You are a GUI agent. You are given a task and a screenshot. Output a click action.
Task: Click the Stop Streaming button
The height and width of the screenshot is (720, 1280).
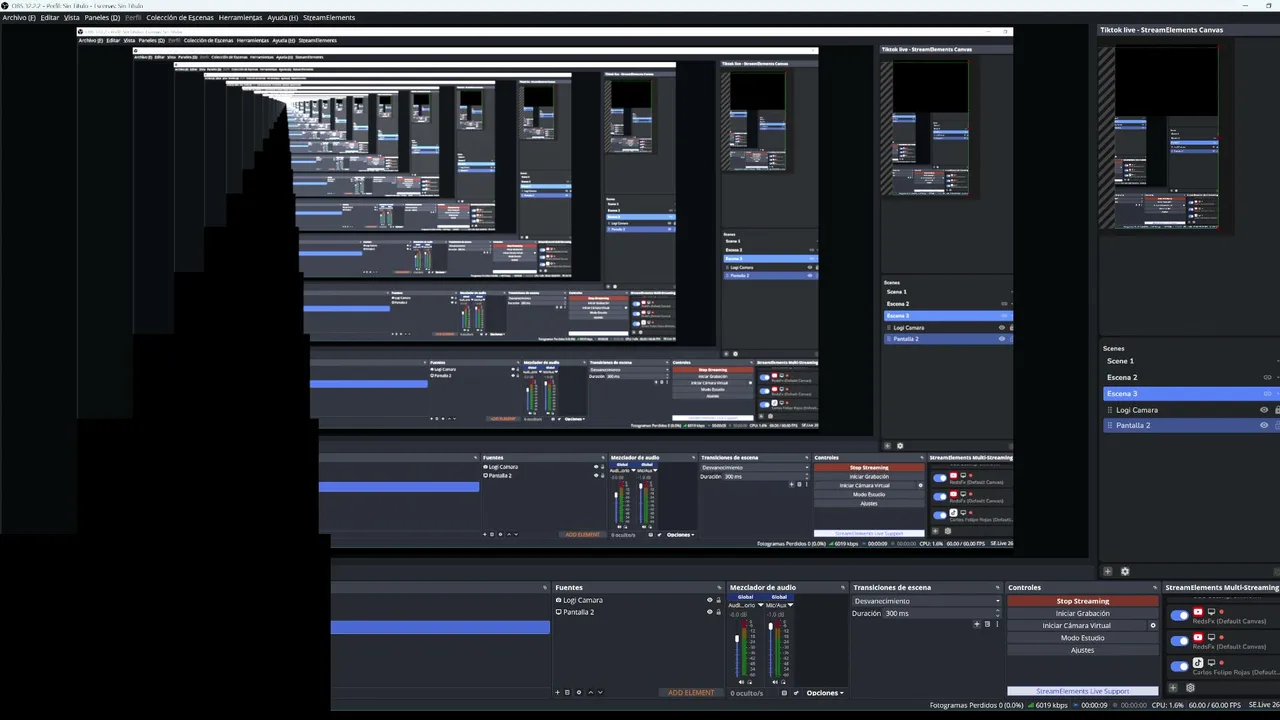(x=1083, y=601)
